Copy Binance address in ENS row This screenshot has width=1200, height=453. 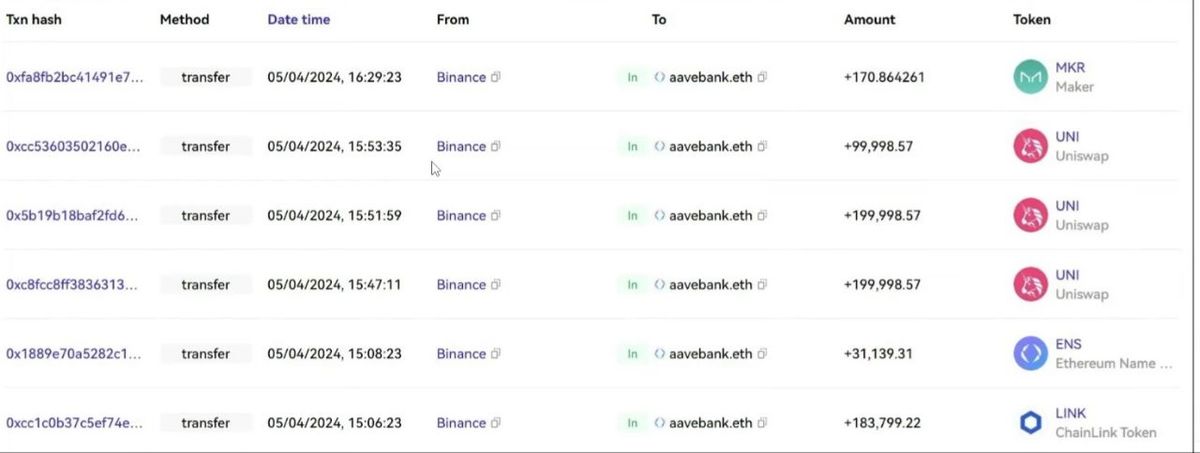point(496,354)
